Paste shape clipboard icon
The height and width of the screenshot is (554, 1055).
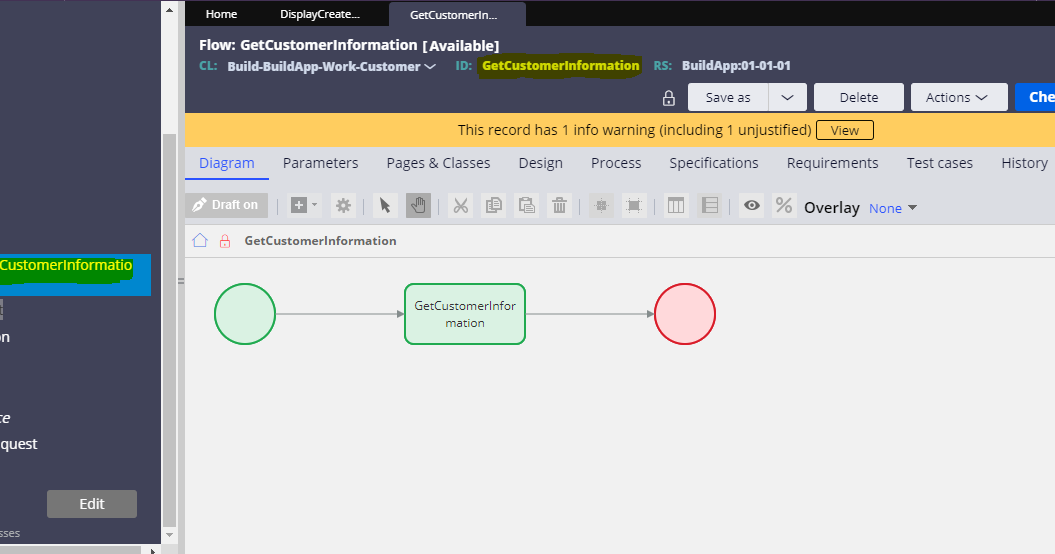(x=526, y=205)
